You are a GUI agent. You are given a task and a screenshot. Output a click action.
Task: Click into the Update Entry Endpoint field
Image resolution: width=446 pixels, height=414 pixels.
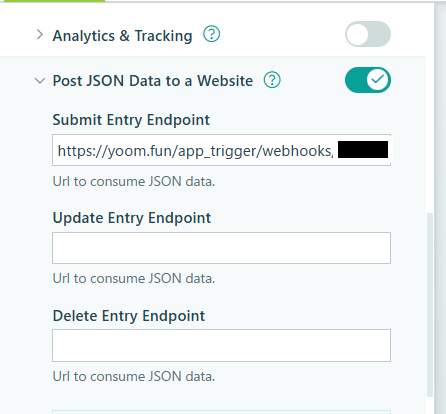coord(221,248)
